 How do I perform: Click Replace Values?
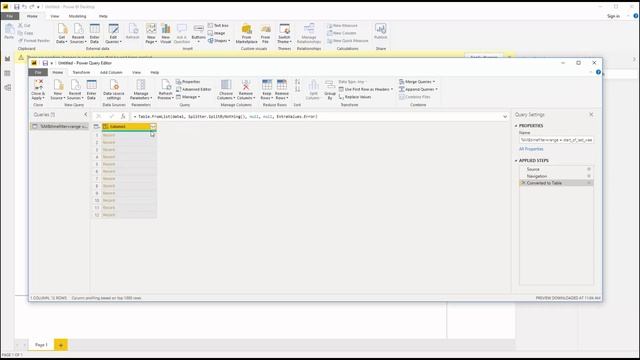(x=355, y=97)
